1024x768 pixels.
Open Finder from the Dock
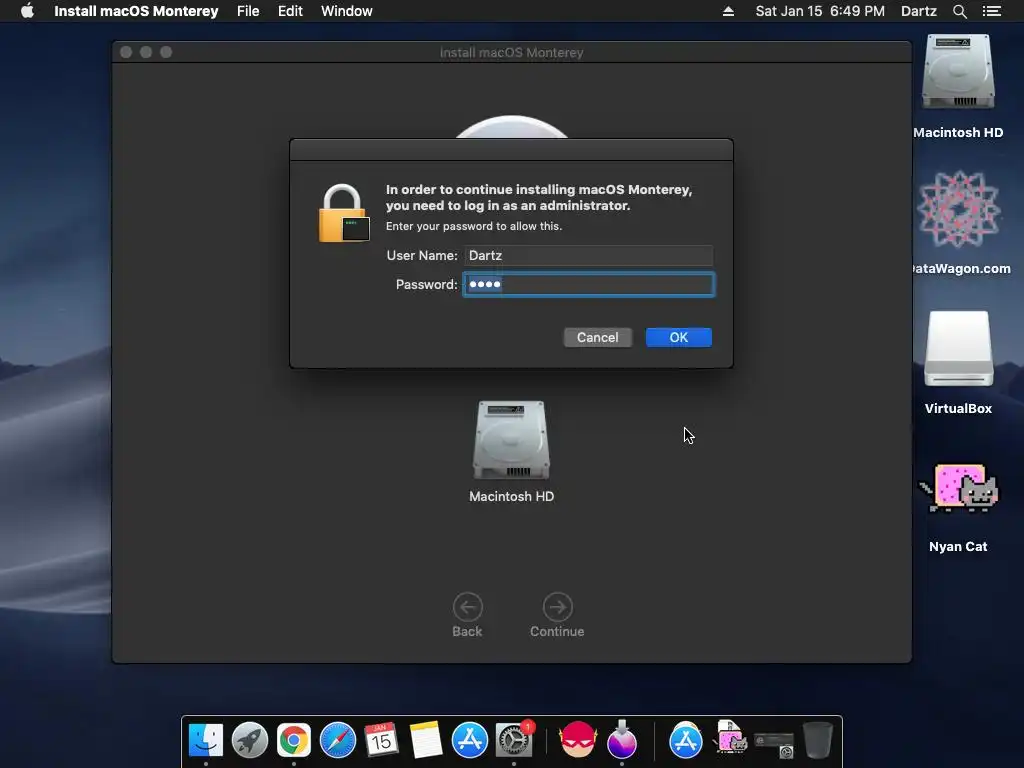[206, 741]
